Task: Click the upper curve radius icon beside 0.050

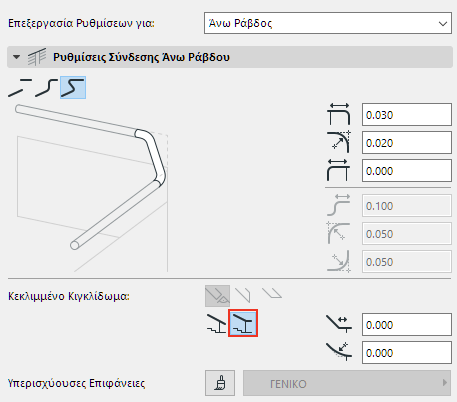Action: click(338, 233)
